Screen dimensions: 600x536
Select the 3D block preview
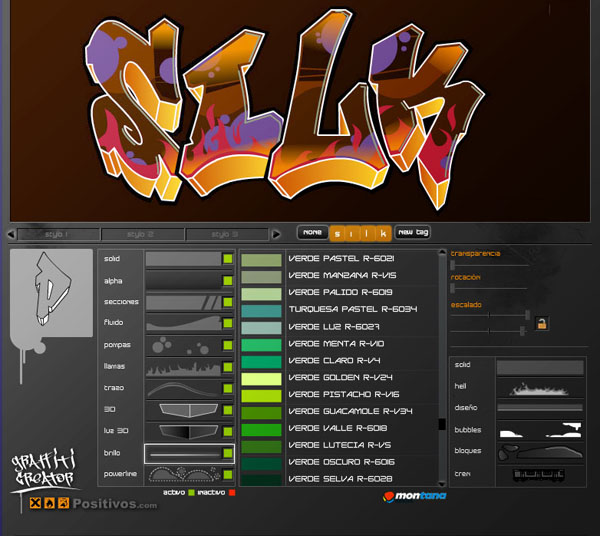[189, 410]
